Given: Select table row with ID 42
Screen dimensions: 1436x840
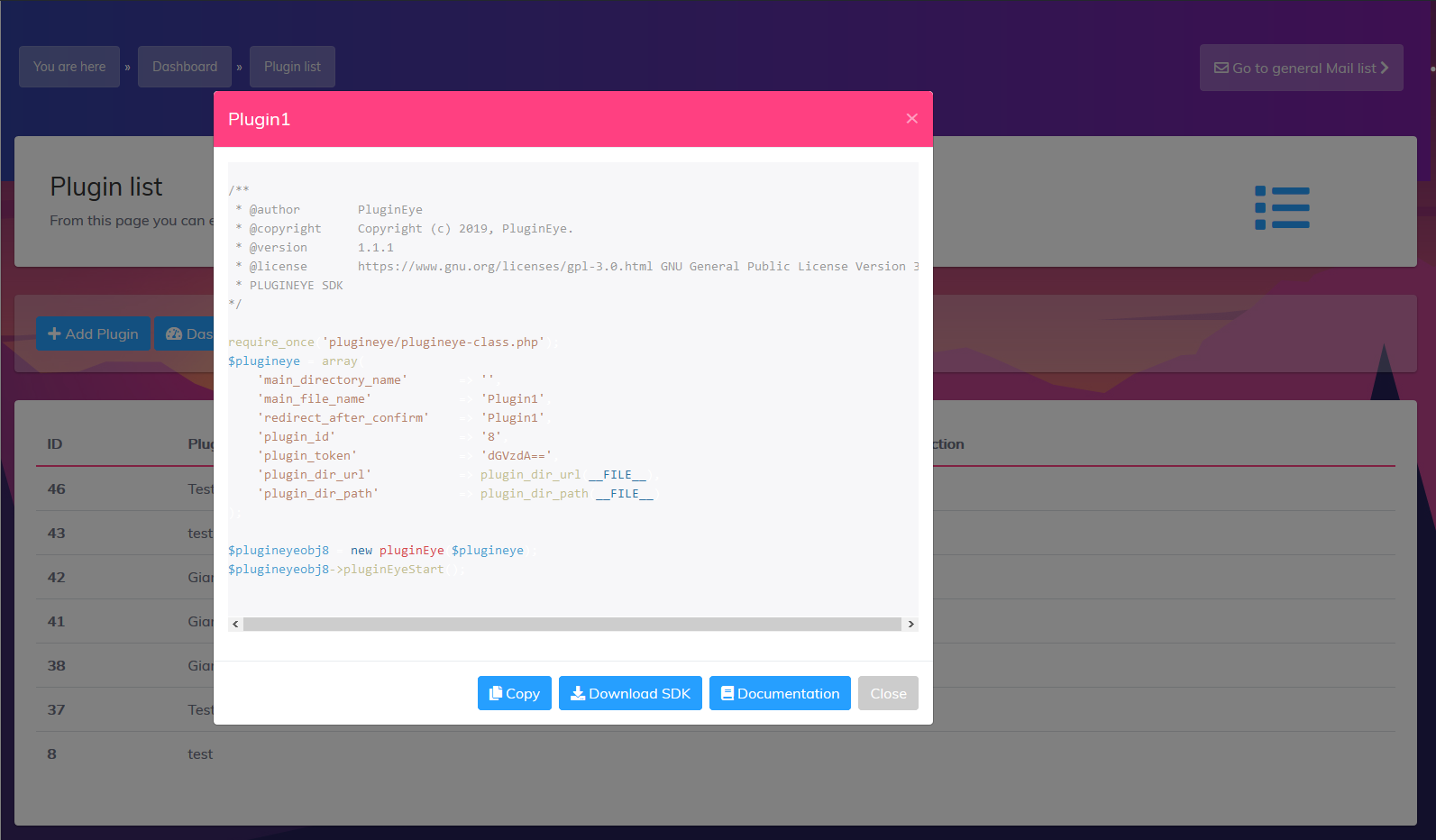Looking at the screenshot, I should click(x=716, y=577).
